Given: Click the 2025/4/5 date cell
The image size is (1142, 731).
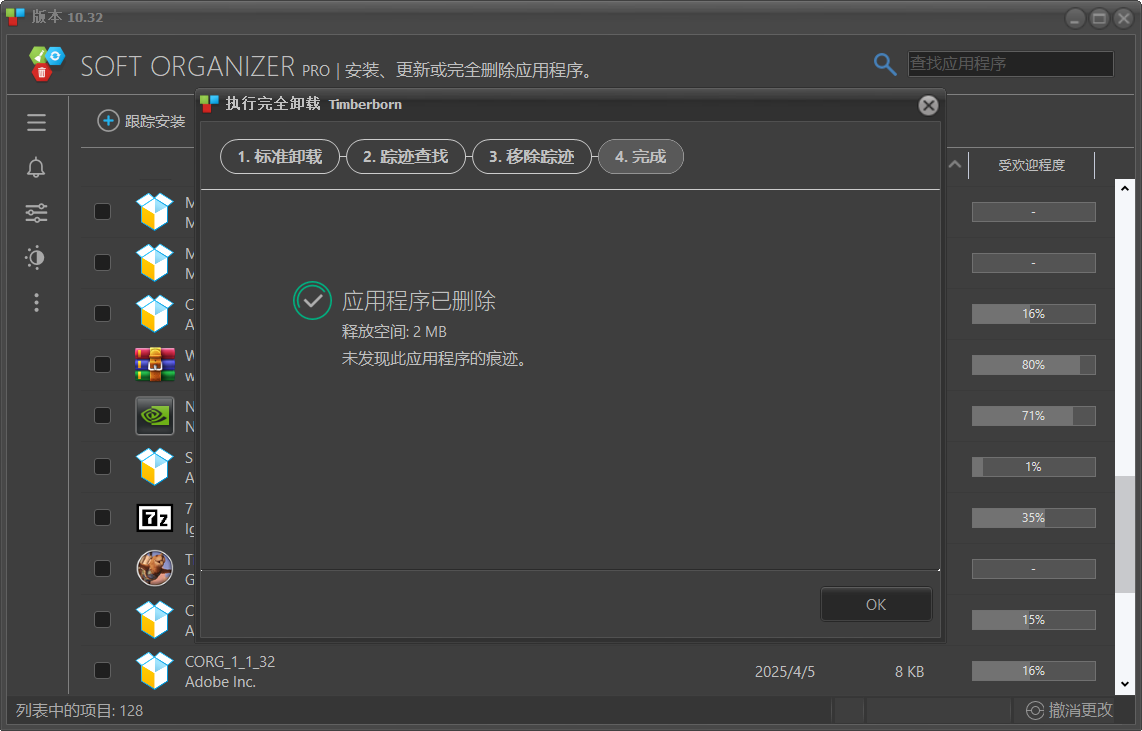Looking at the screenshot, I should click(x=784, y=671).
